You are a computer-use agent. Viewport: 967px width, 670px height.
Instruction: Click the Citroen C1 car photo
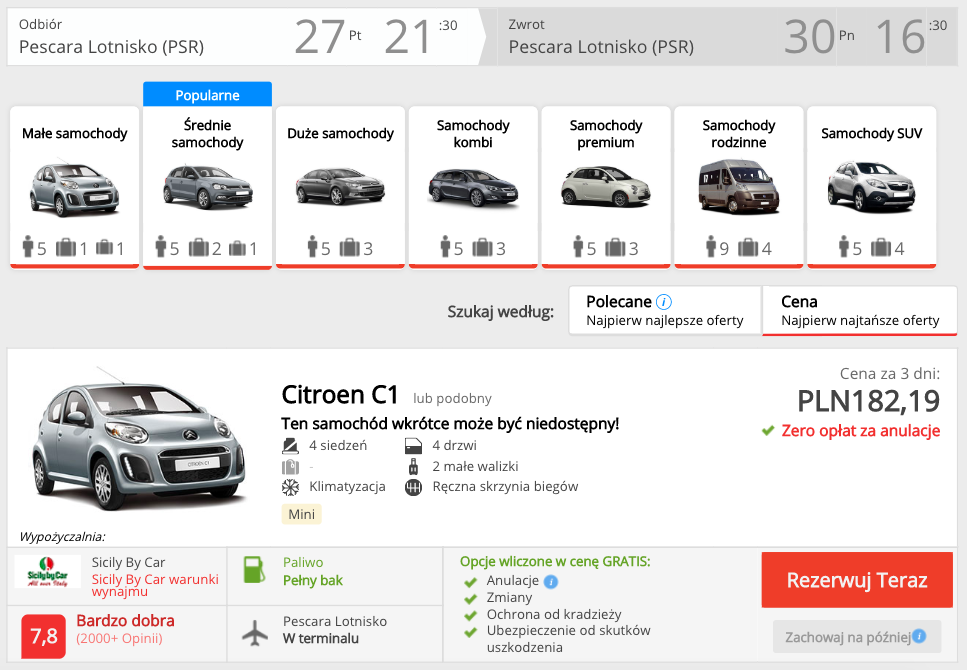(137, 440)
